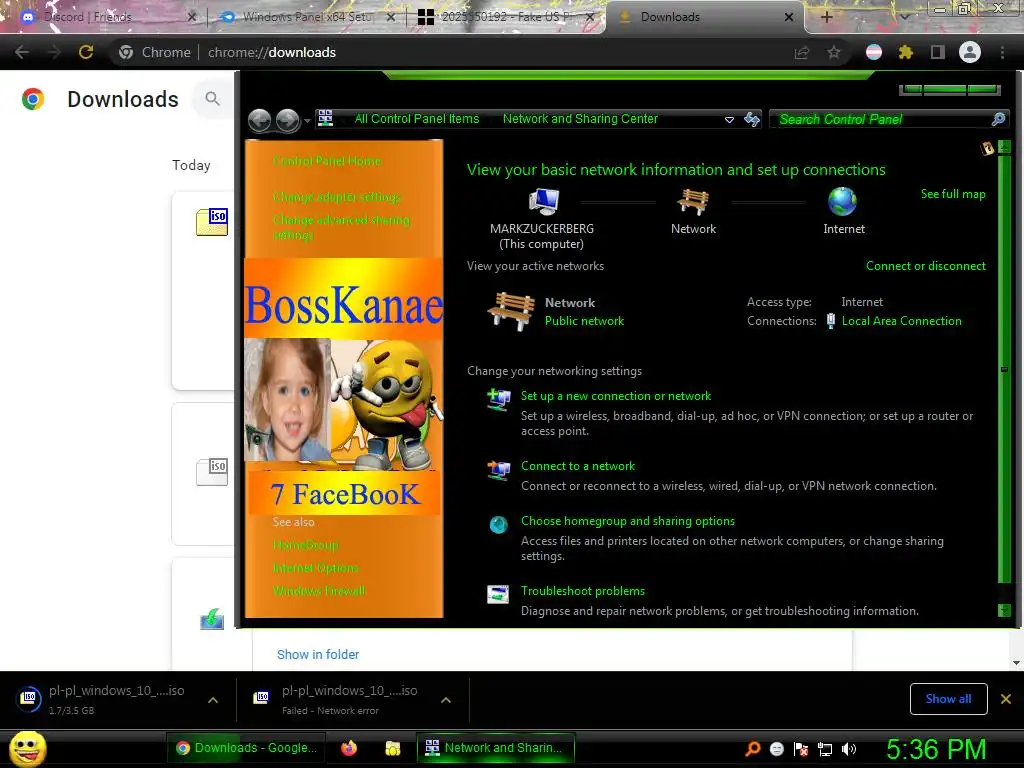1024x768 pixels.
Task: Reload the Chrome downloads page
Action: (x=86, y=52)
